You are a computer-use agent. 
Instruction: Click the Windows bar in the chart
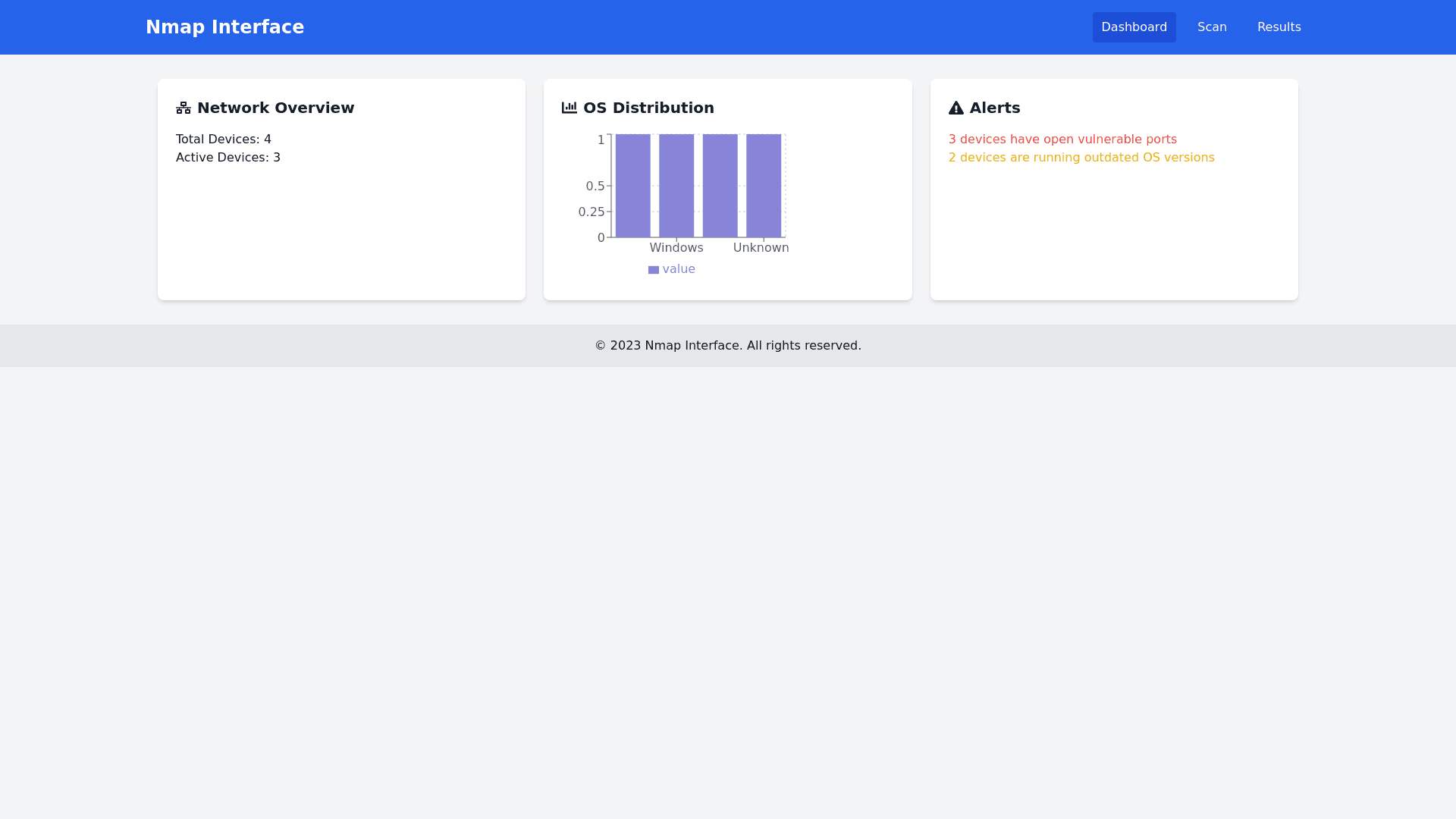point(676,186)
